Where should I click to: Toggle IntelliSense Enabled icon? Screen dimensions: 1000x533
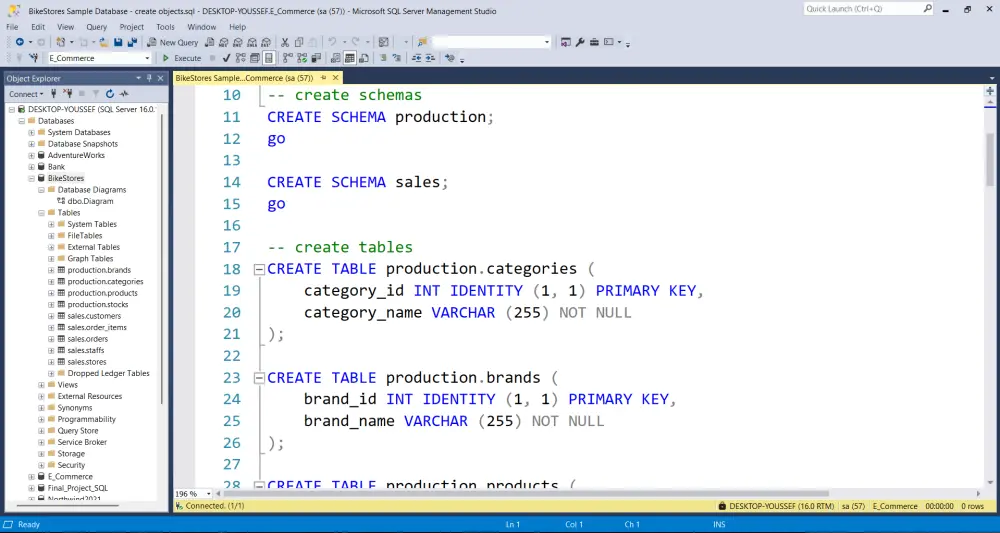[268, 58]
